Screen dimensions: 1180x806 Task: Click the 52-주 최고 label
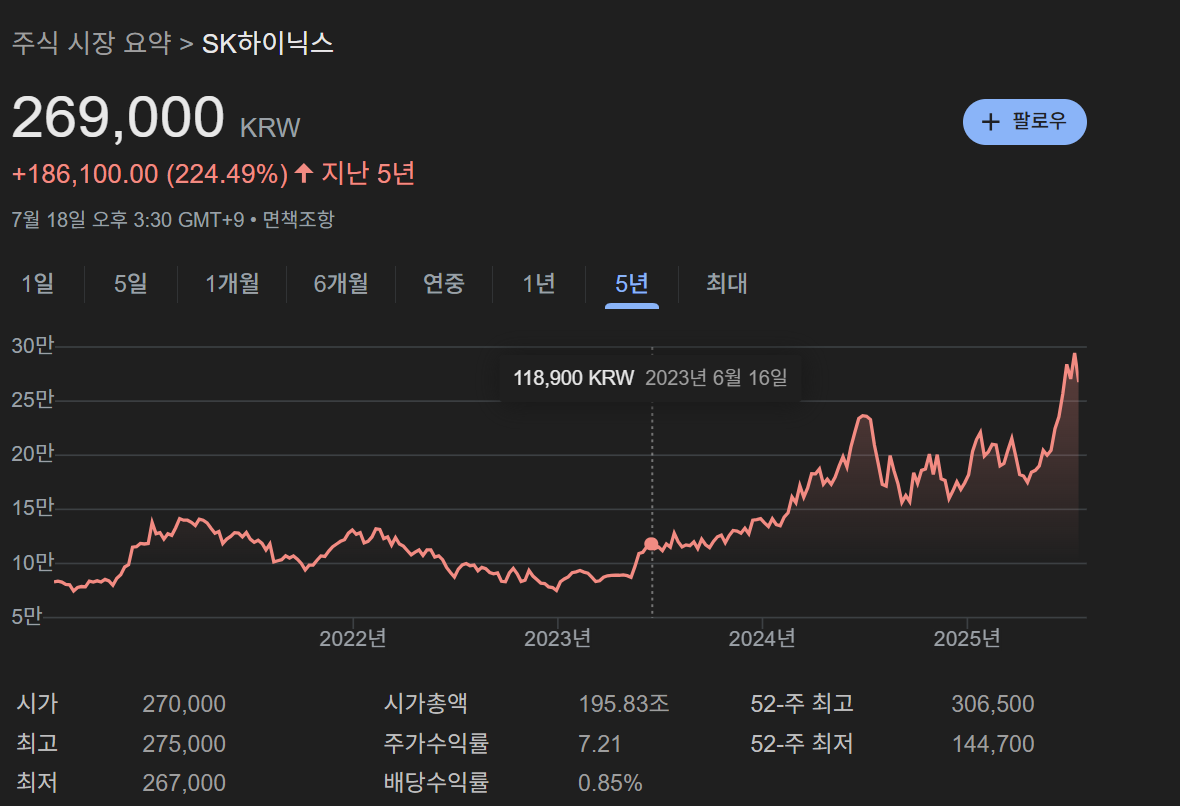[x=802, y=704]
